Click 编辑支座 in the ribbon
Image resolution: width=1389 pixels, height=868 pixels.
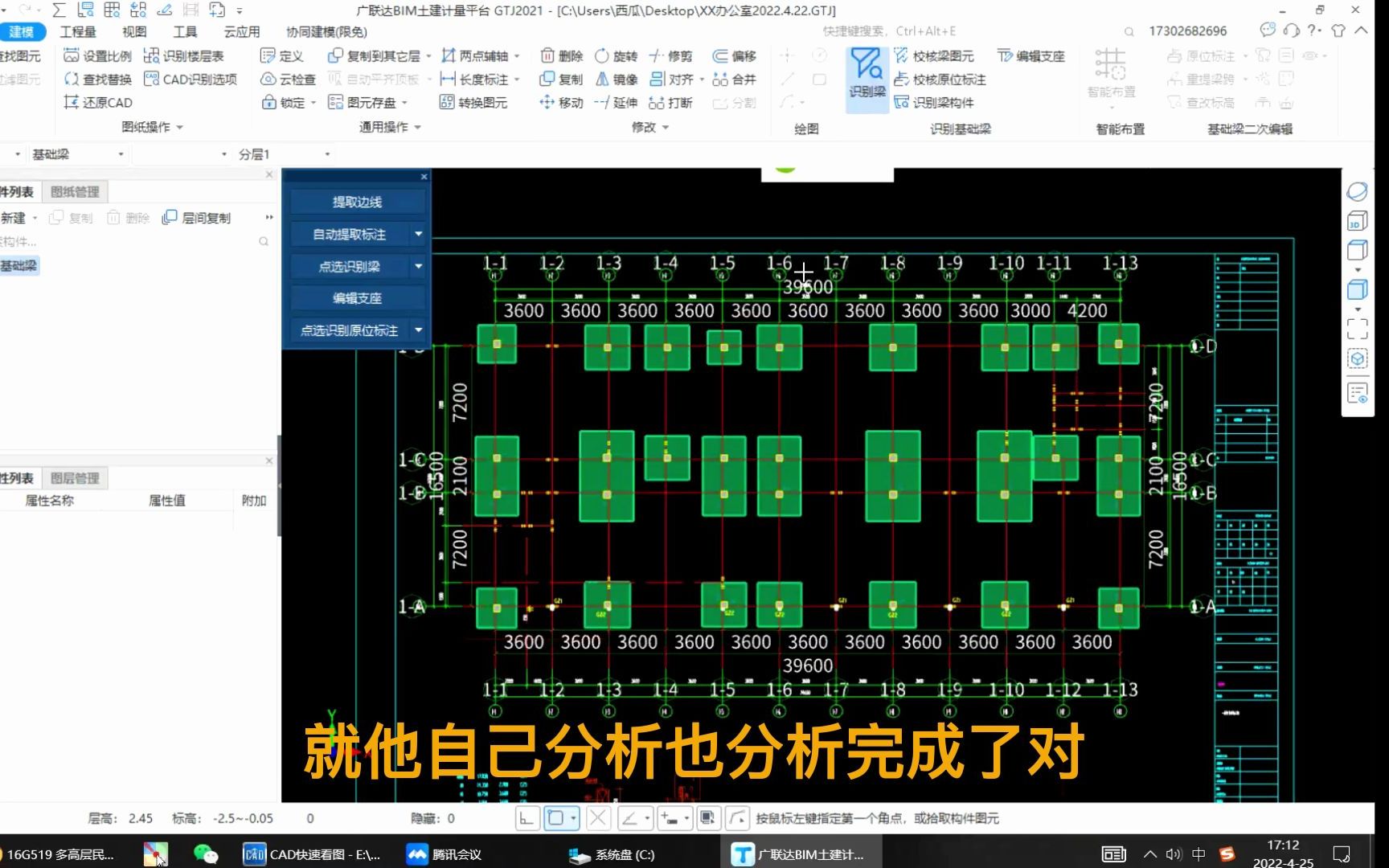point(1031,55)
